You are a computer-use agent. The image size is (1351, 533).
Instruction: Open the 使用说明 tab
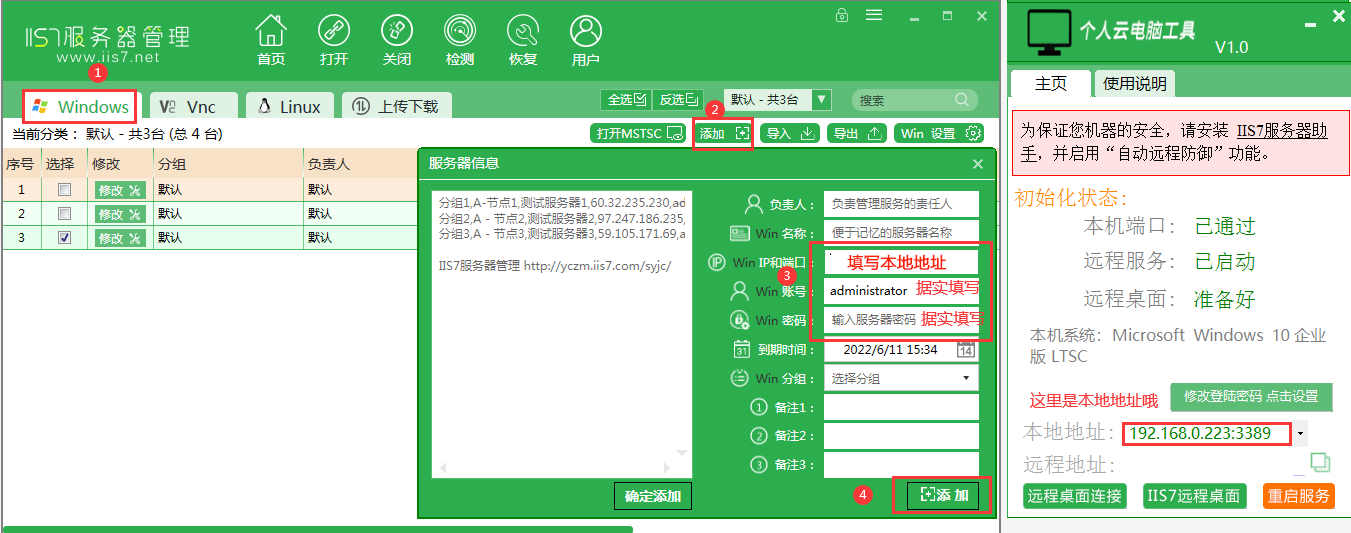tap(1134, 83)
